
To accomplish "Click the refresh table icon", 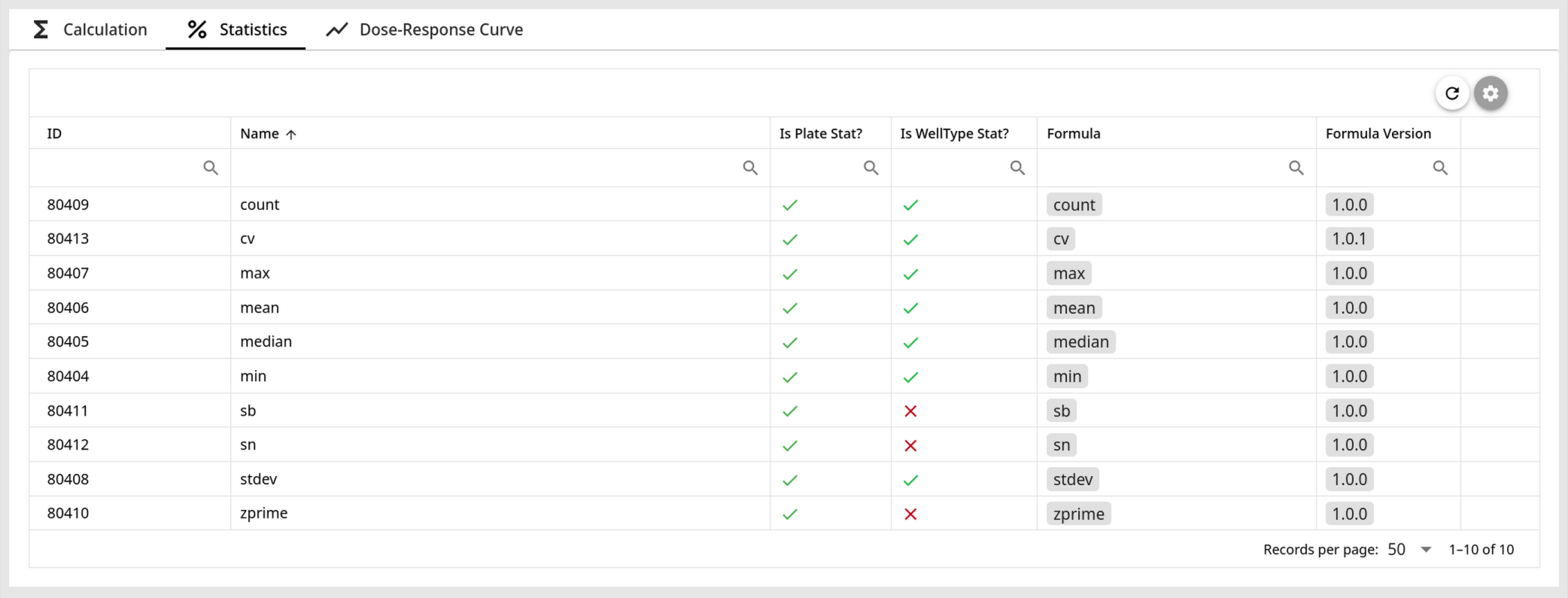I will coord(1452,93).
